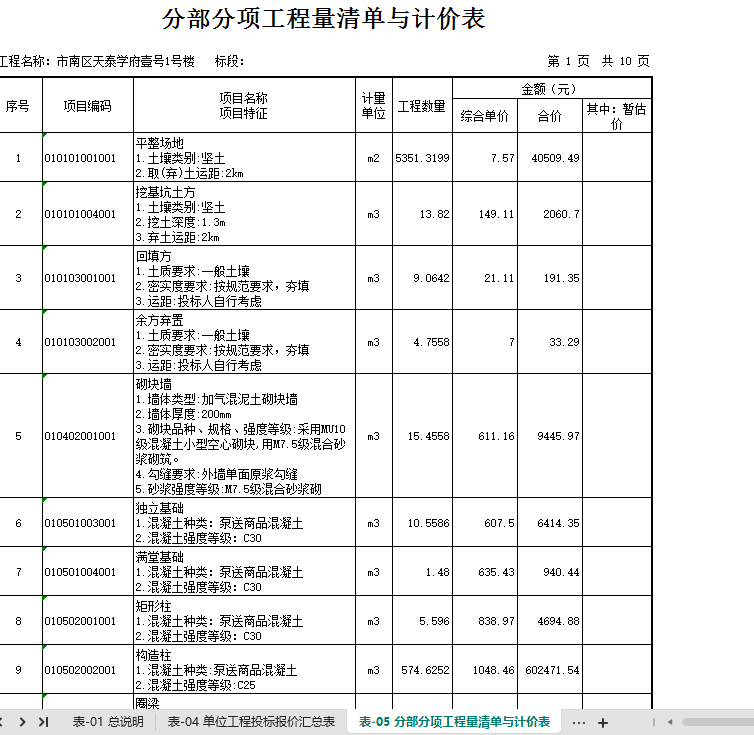Open the 表-01 总说明 sheet tab

click(x=108, y=722)
